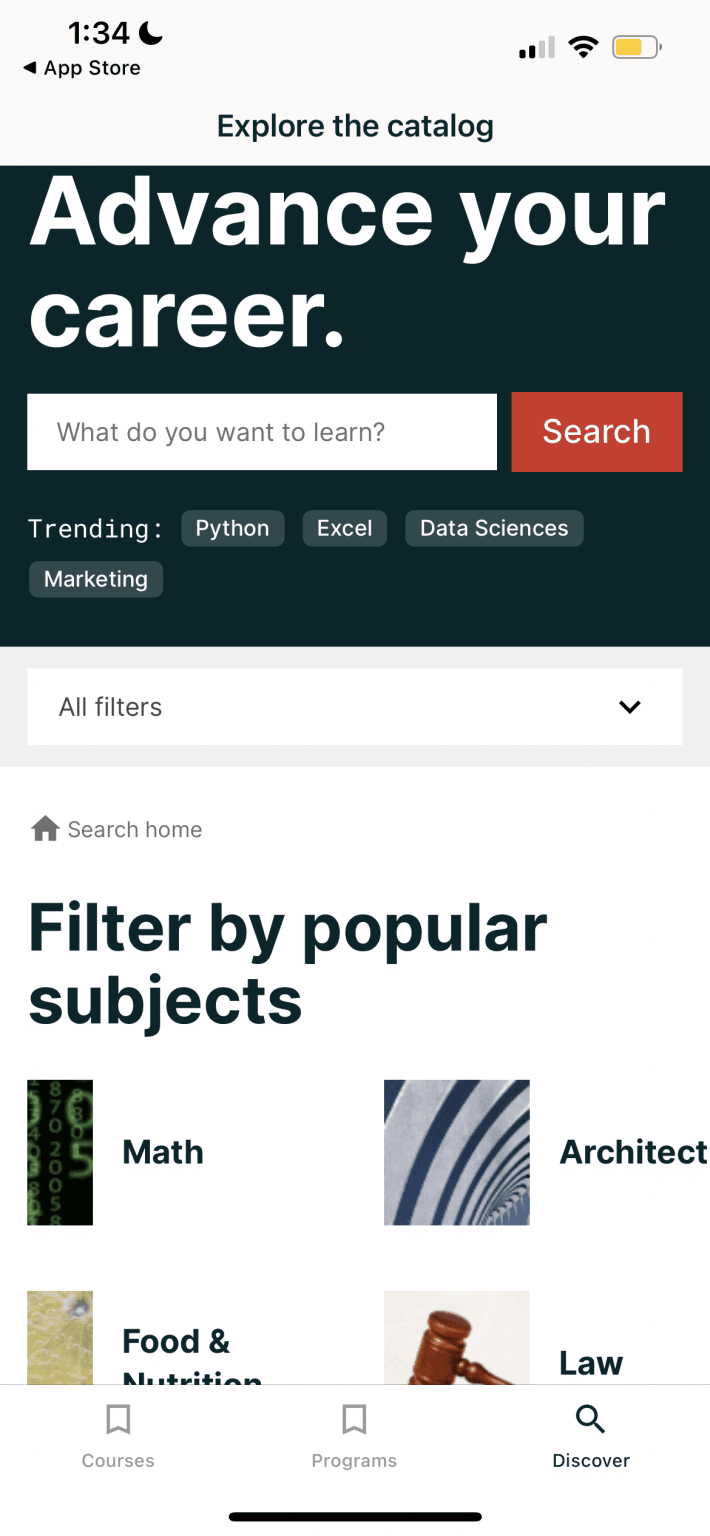Tap the Programs bookmark icon

[x=354, y=1419]
